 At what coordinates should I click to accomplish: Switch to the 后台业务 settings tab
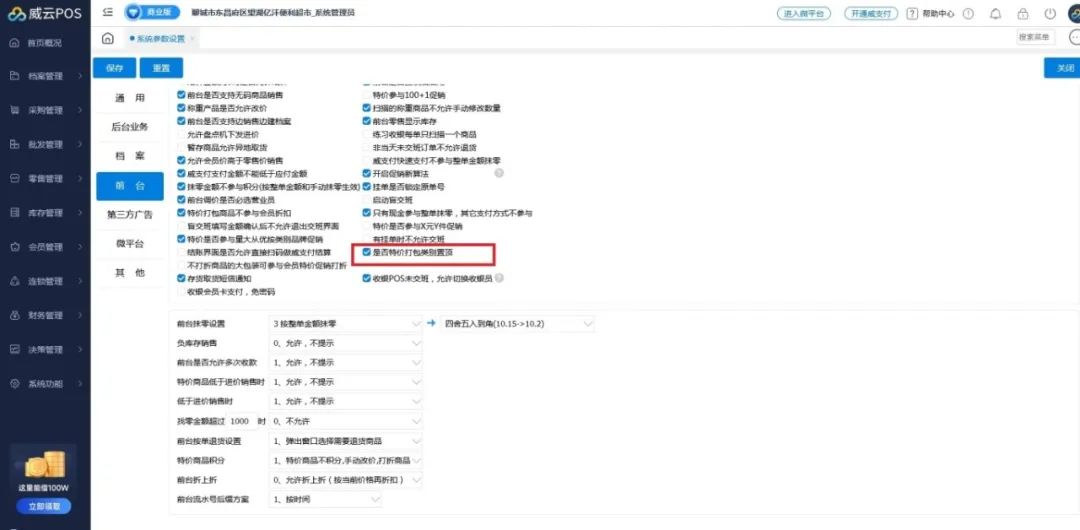click(x=129, y=128)
